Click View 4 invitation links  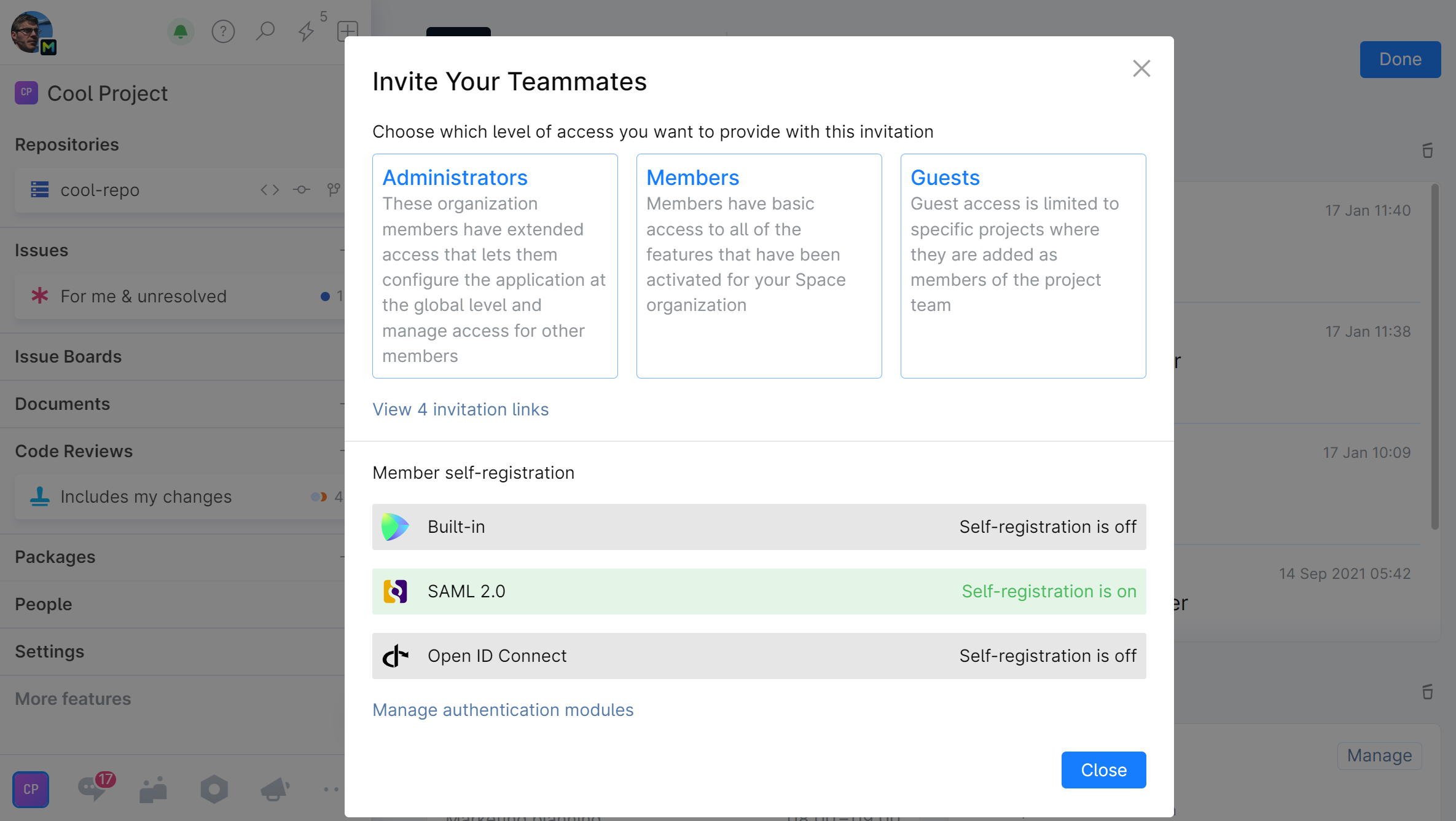click(460, 409)
